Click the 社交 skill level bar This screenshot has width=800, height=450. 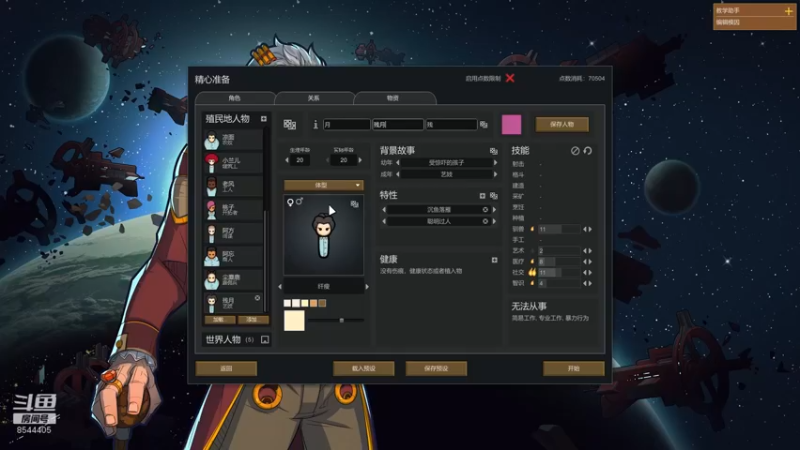point(559,272)
